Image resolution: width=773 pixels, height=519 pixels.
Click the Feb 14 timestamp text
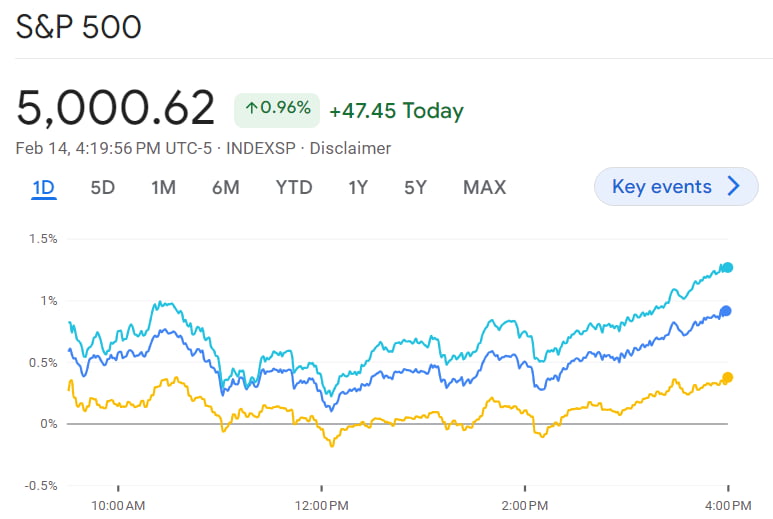point(113,148)
